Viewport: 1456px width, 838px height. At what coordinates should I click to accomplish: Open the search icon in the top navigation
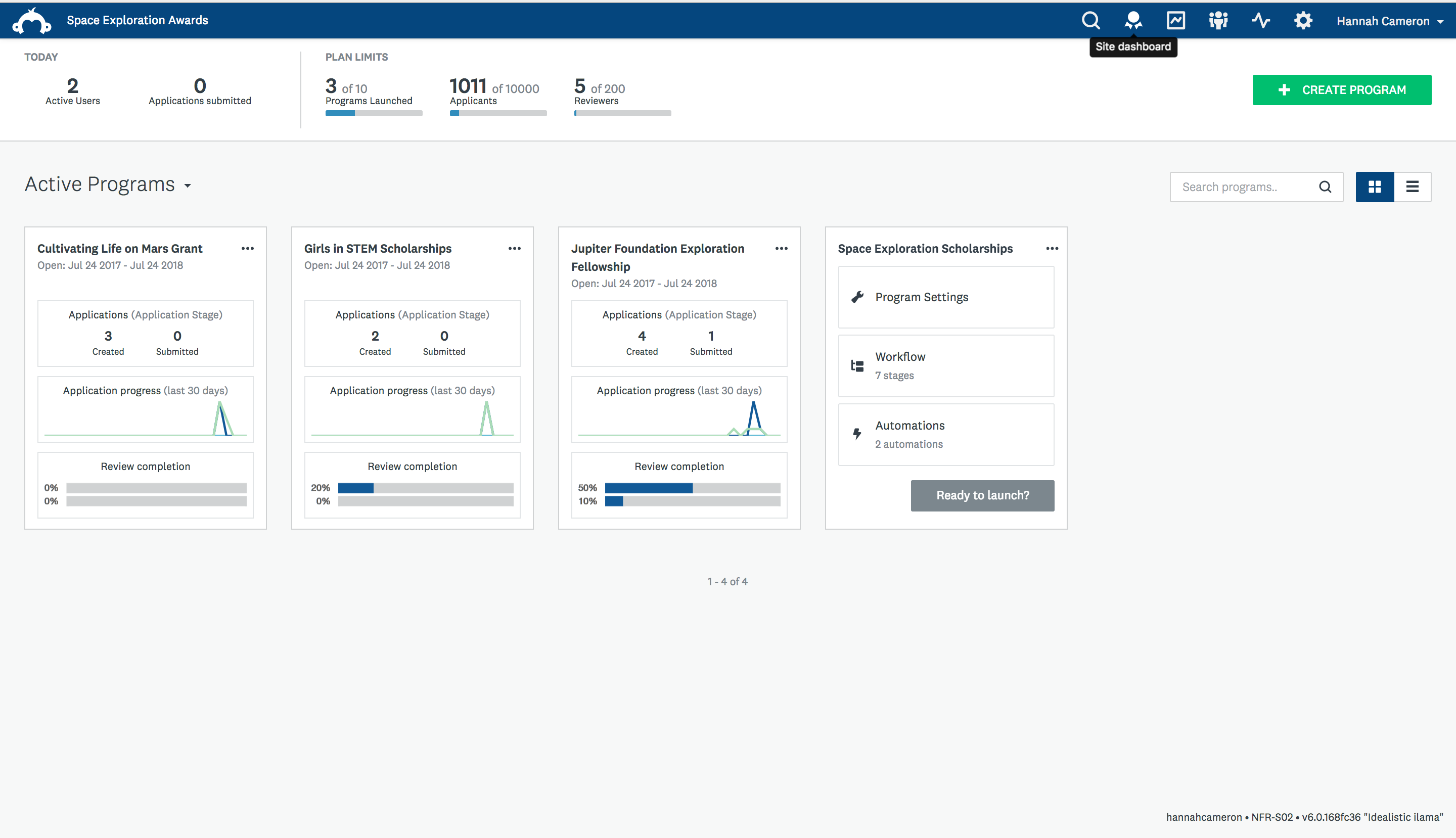coord(1090,20)
